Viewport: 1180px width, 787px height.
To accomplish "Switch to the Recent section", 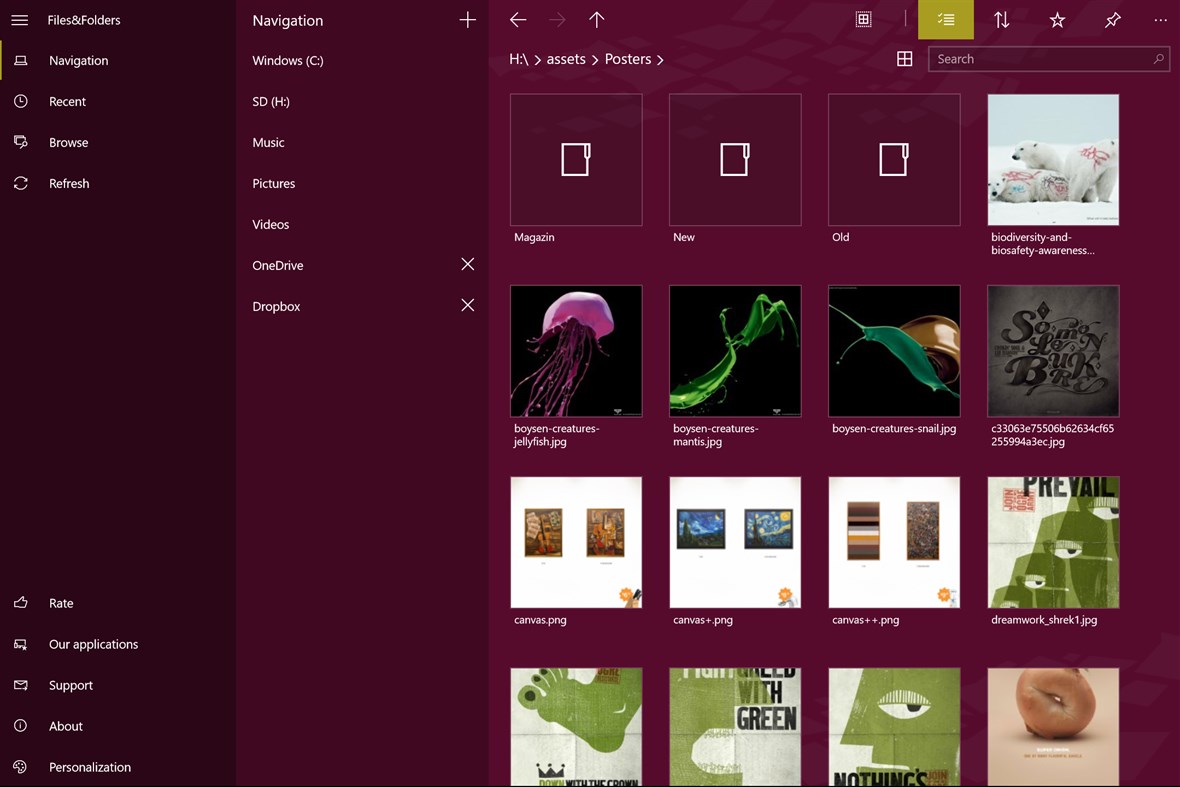I will [20, 101].
